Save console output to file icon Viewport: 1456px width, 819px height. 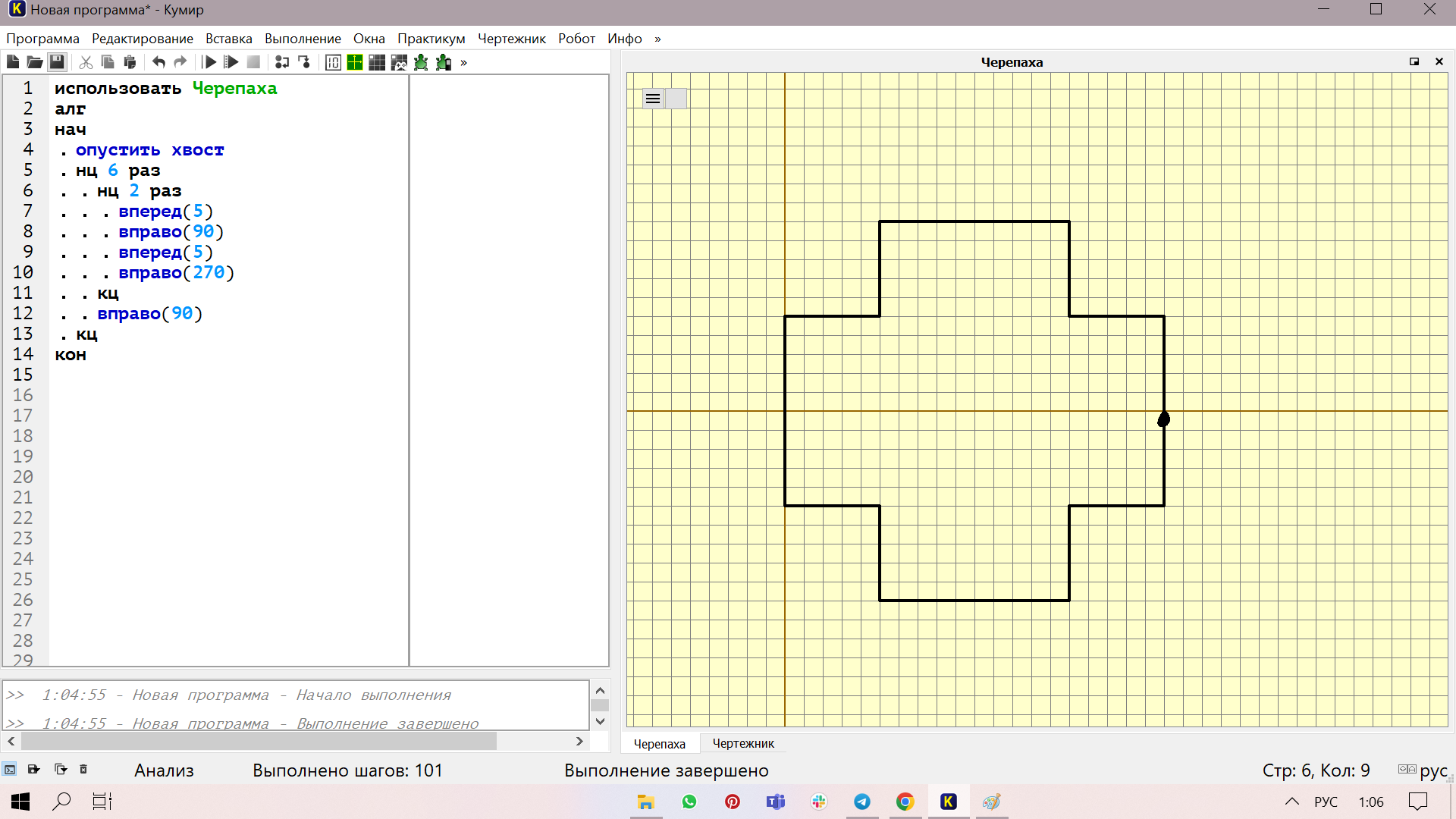(x=33, y=770)
